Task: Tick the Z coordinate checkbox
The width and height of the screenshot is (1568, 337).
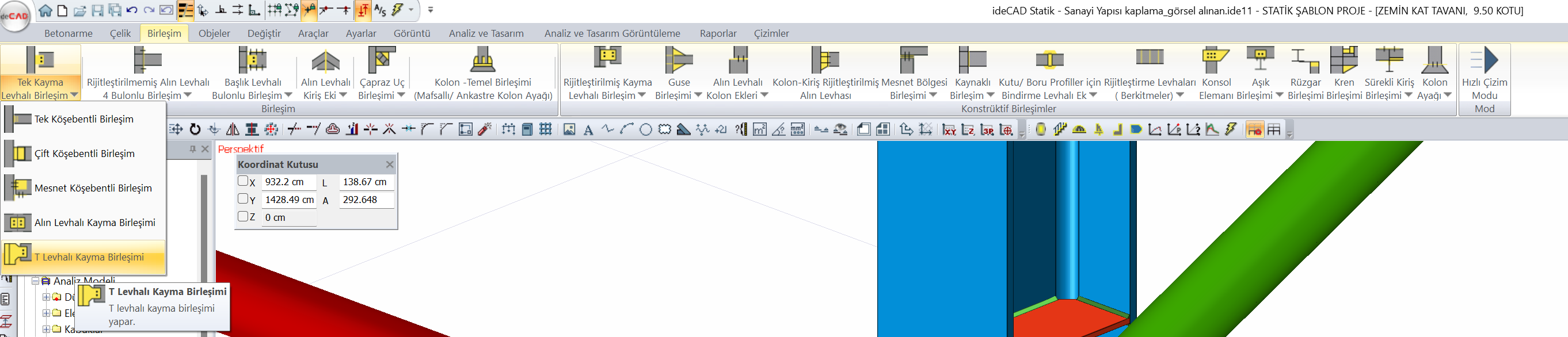Action: click(x=243, y=217)
